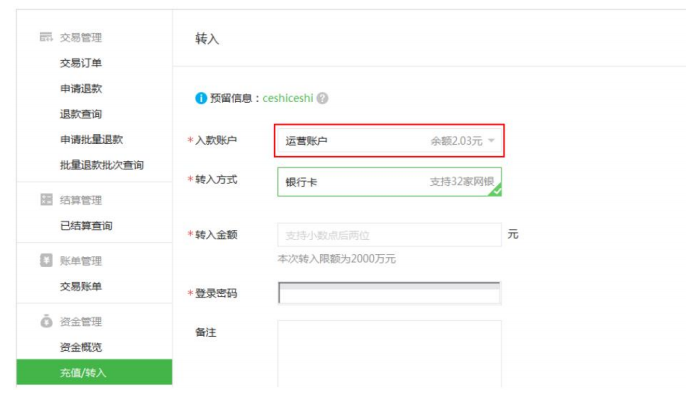686x399 pixels.
Task: Click the 入款账户 dropdown arrow
Action: tap(491, 140)
